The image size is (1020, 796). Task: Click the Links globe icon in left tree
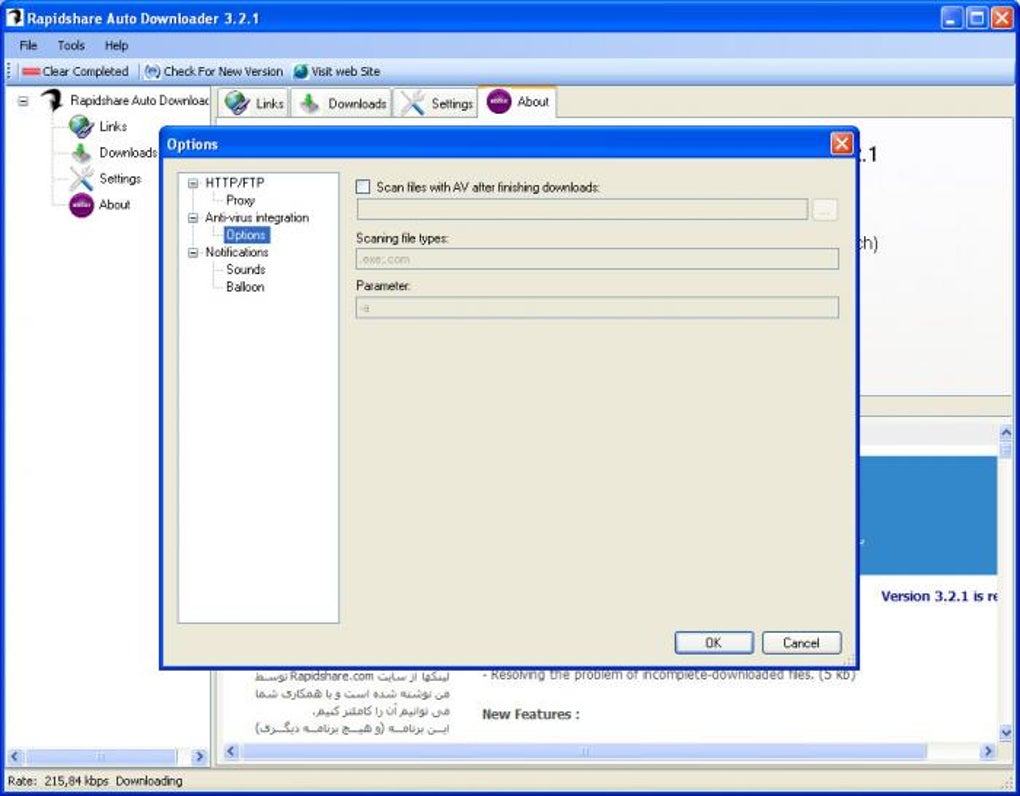[81, 126]
